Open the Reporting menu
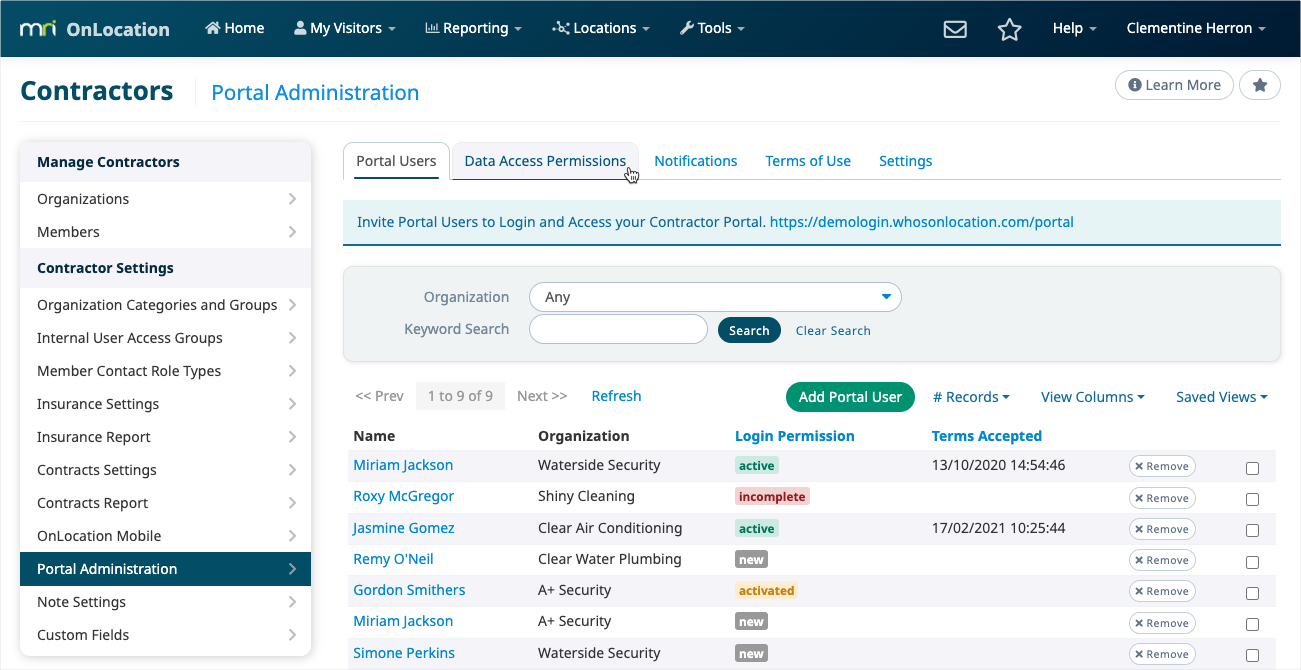 473,28
